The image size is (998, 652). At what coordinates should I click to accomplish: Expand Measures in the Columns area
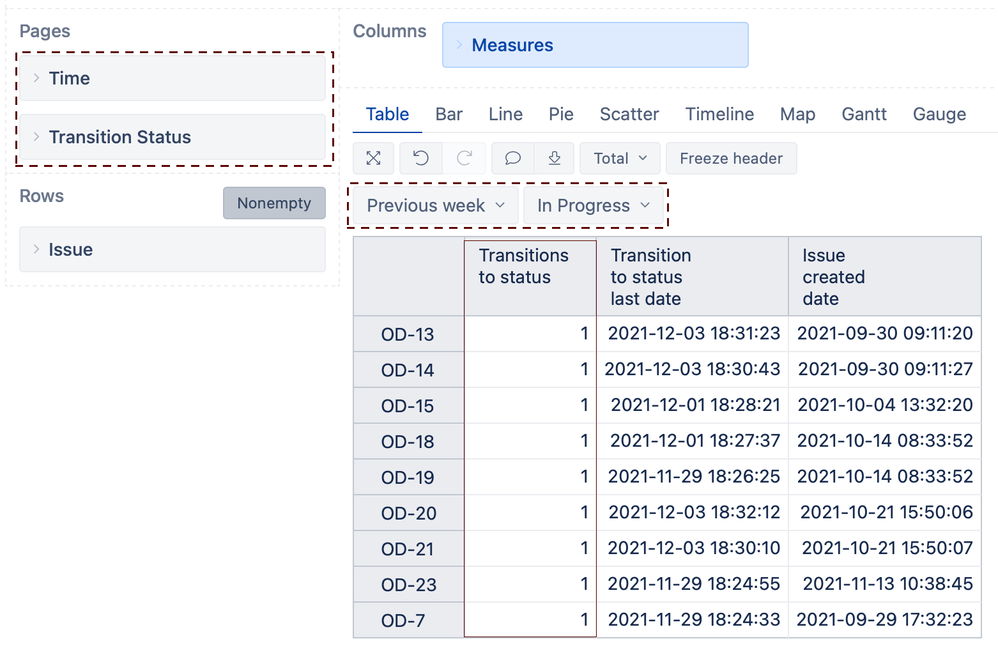(459, 45)
